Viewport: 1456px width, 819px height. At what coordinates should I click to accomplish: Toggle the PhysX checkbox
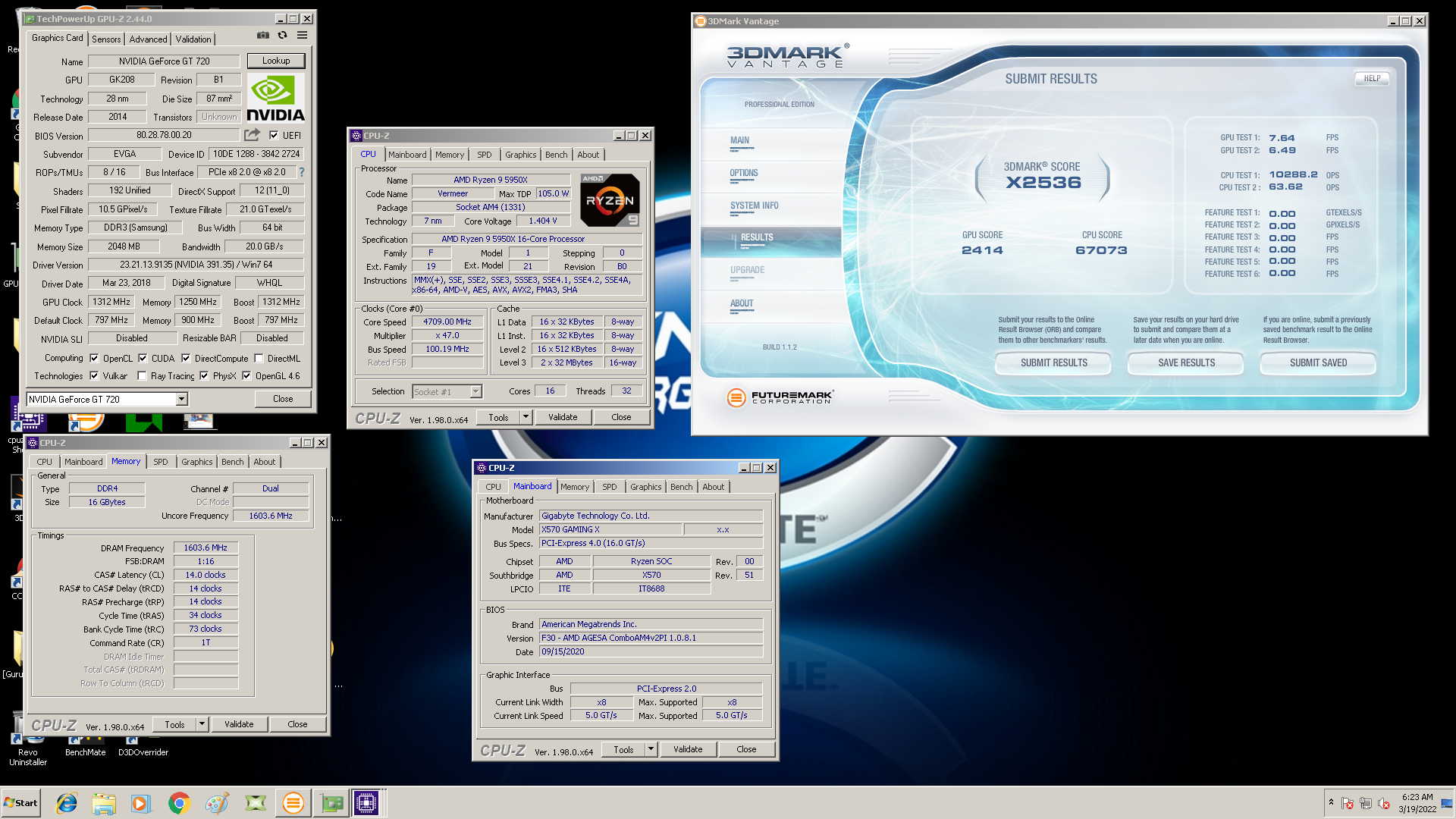204,376
